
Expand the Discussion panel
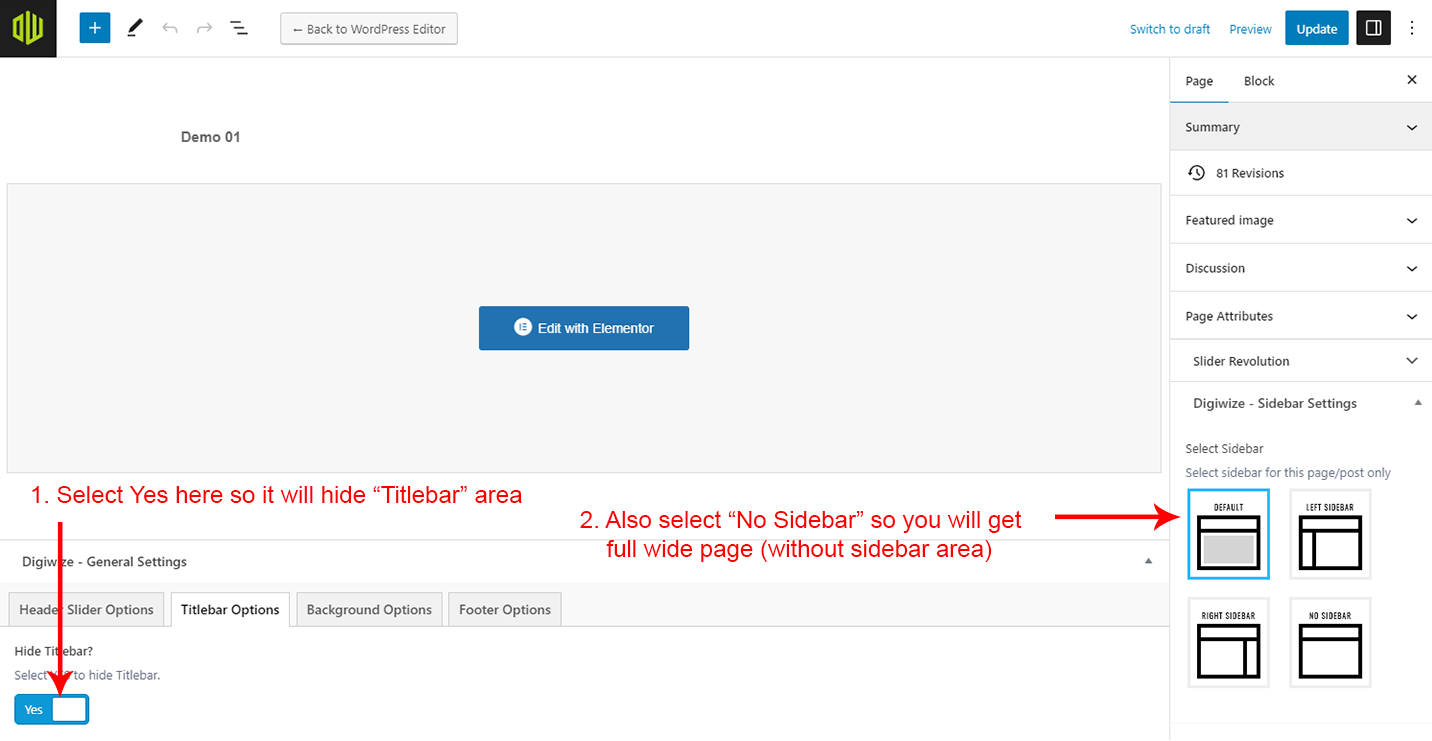coord(1300,268)
